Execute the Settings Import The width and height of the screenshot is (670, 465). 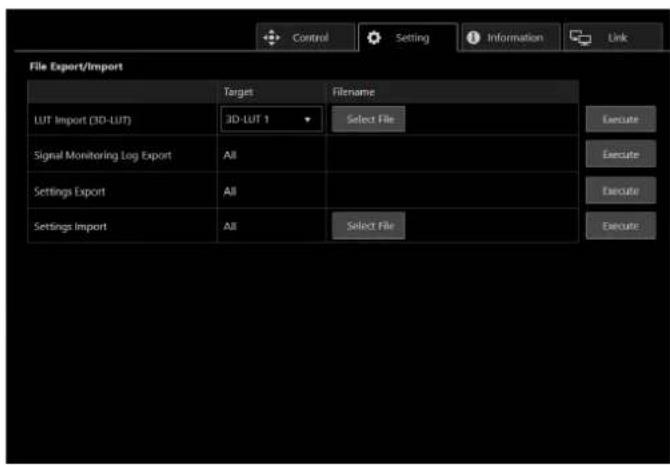coord(620,226)
